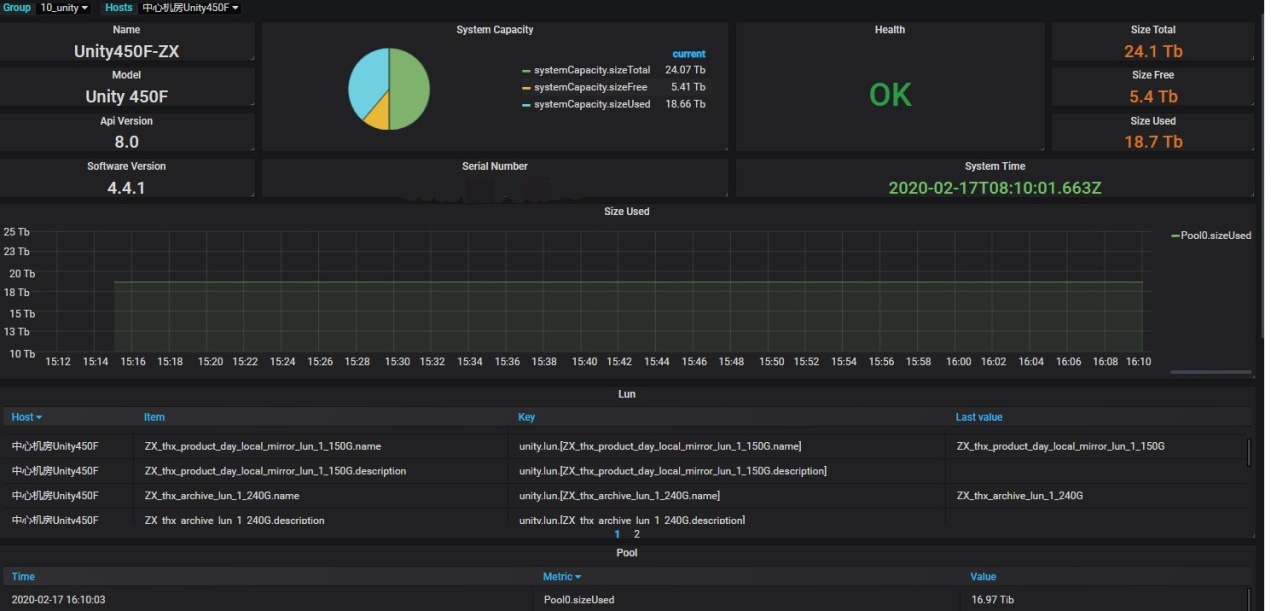Click the yellow color swatch for systemCapacity.sizeFree
This screenshot has width=1271, height=611.
click(x=526, y=88)
